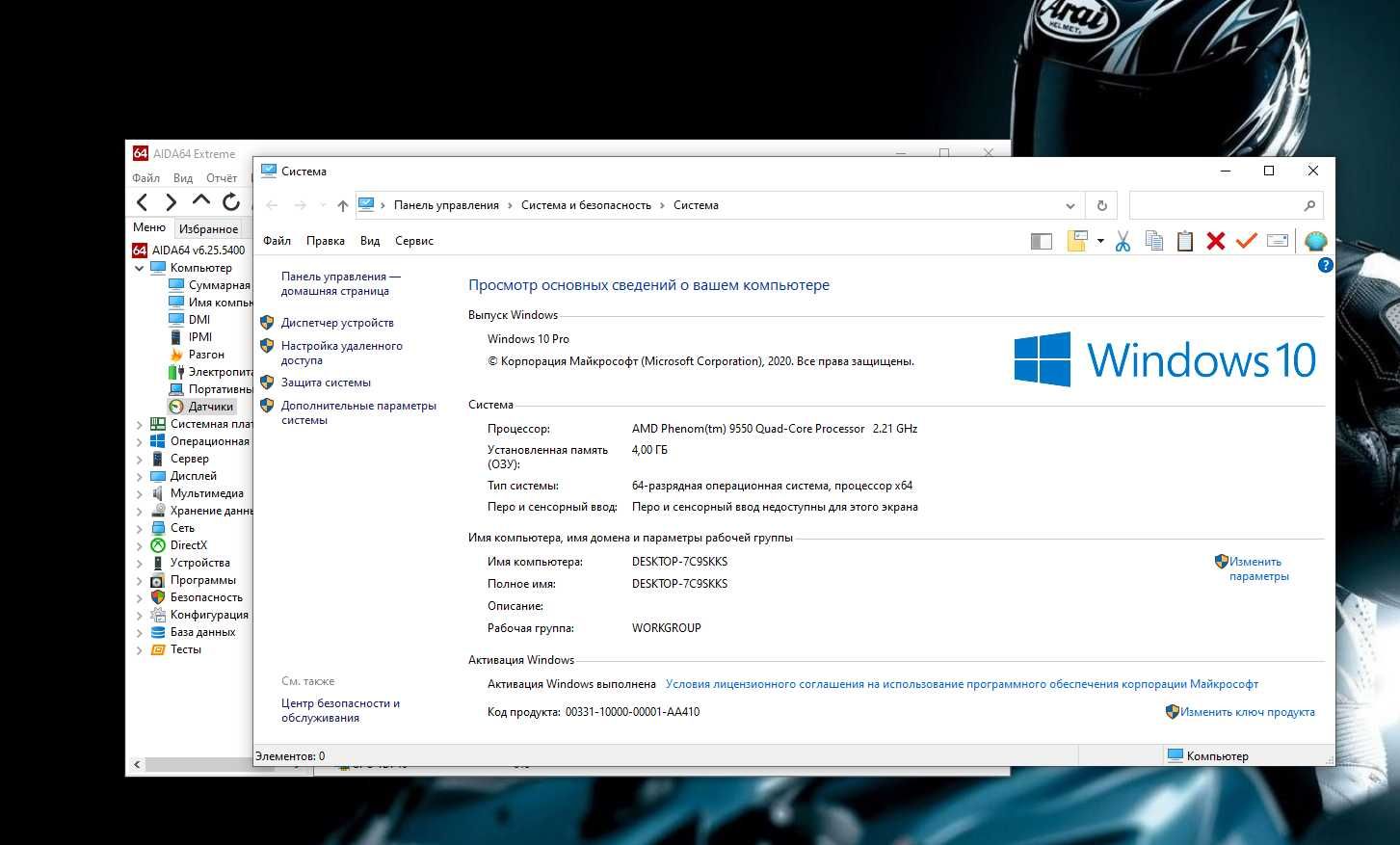This screenshot has width=1400, height=845.
Task: Click the red X Delete icon in the toolbar
Action: [1216, 241]
